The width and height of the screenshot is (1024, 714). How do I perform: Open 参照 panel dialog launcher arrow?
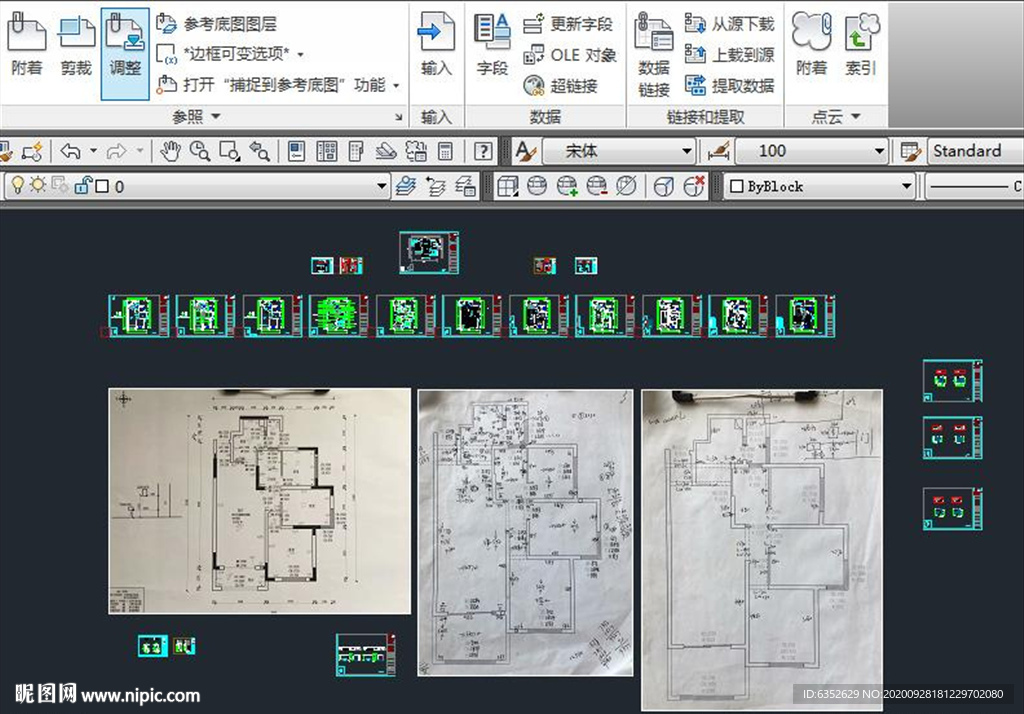pos(398,117)
